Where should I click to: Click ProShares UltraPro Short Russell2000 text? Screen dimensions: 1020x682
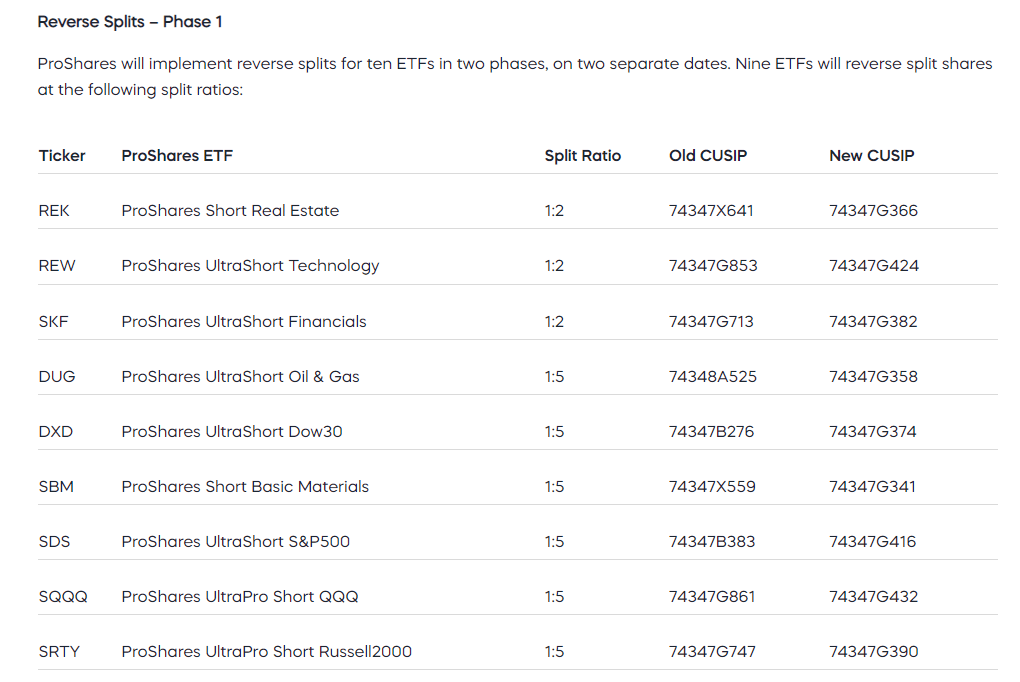267,652
